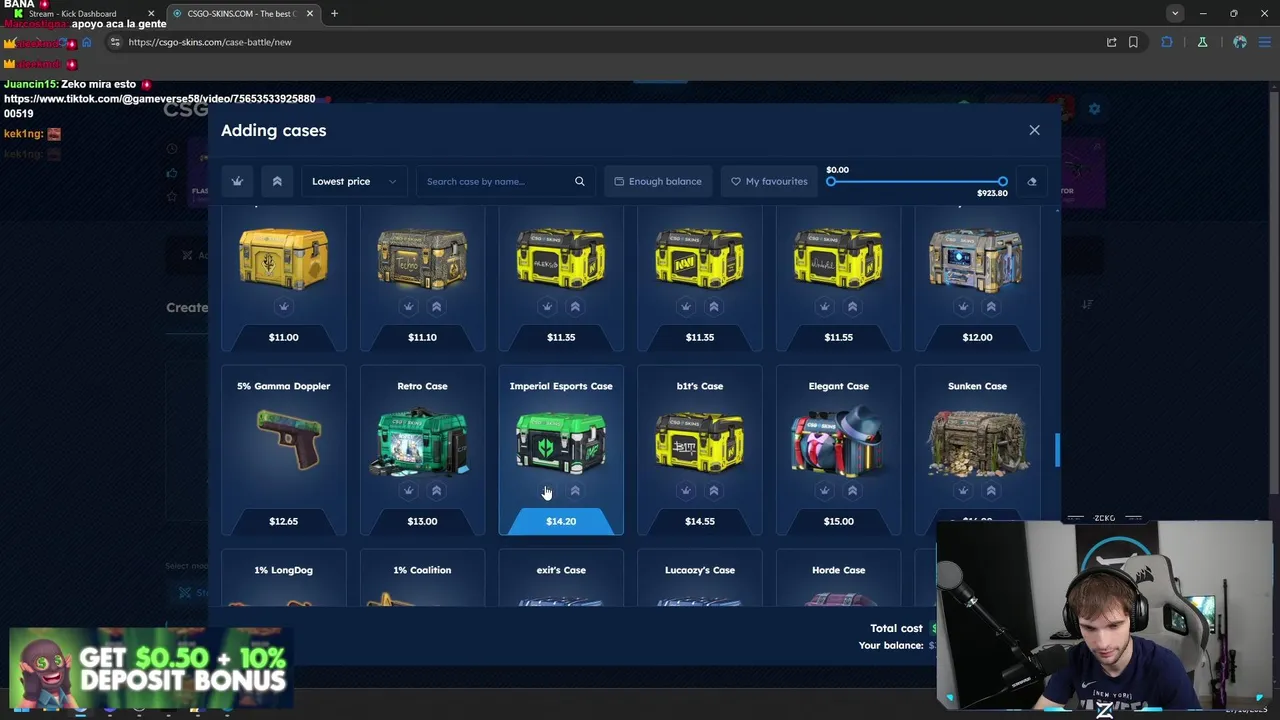The height and width of the screenshot is (720, 1280).
Task: Toggle the My favourites filter
Action: point(768,181)
